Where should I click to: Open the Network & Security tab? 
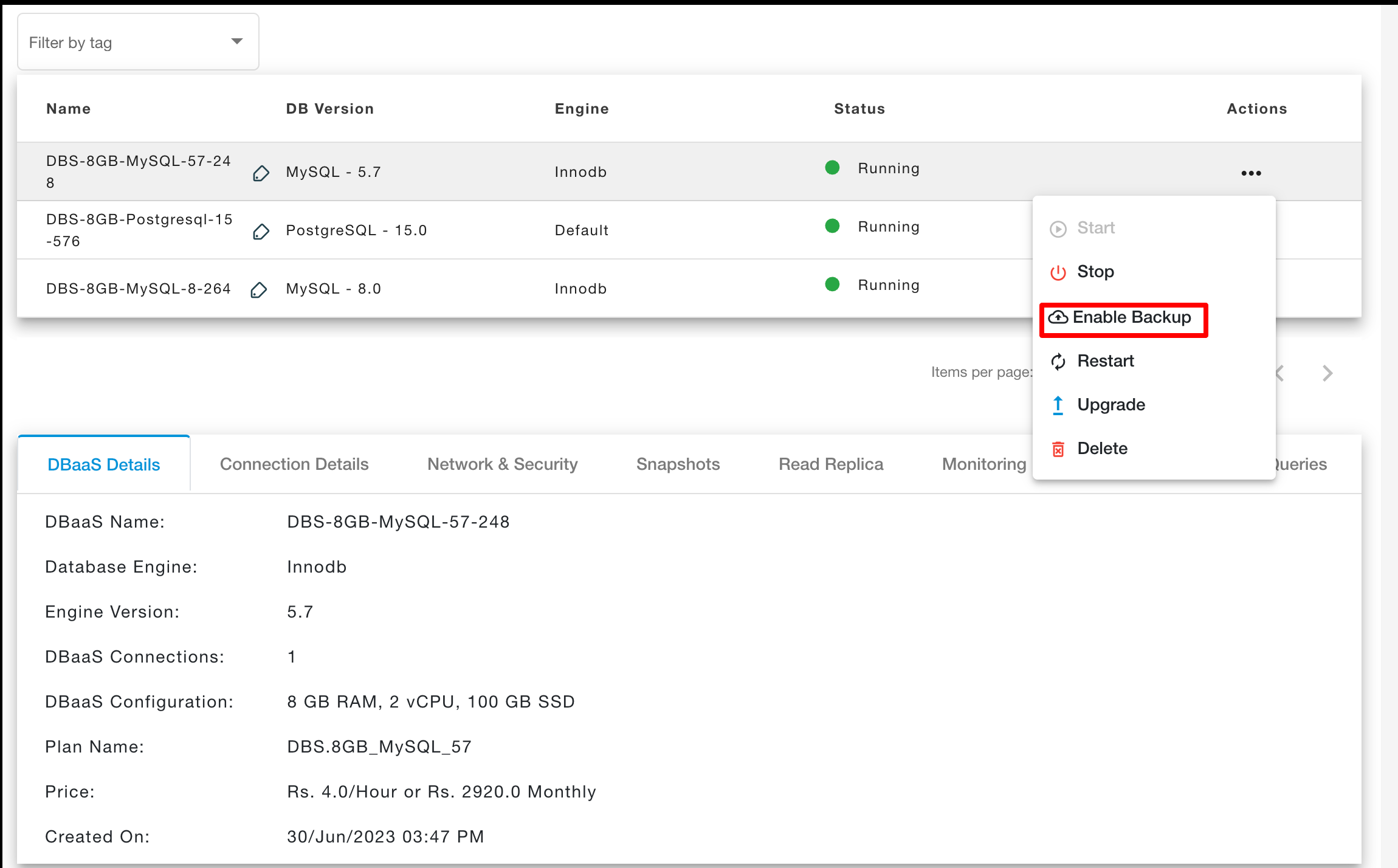(x=503, y=464)
